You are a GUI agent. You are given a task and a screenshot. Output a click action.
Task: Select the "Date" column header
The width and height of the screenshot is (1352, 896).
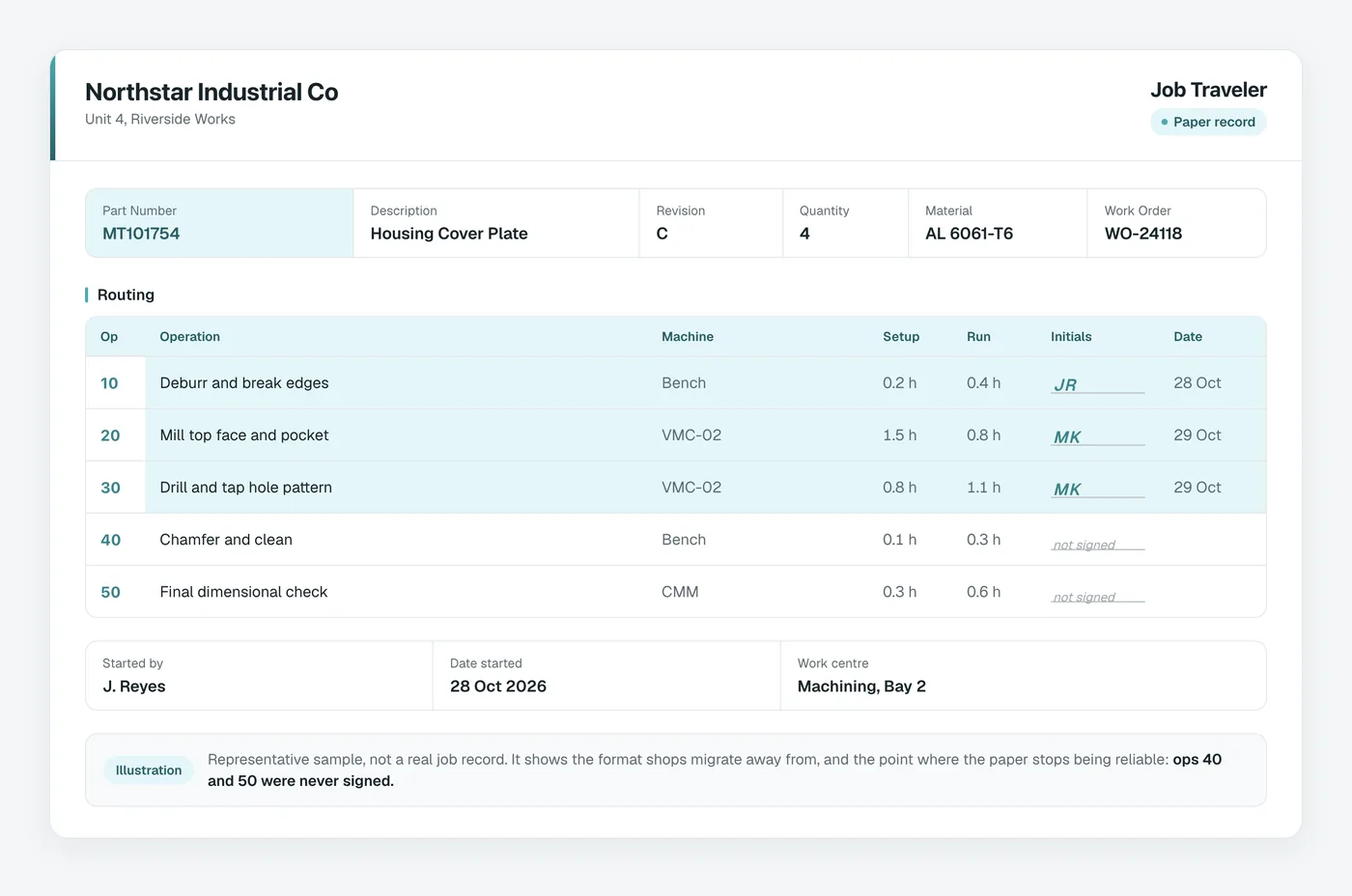pyautogui.click(x=1188, y=337)
